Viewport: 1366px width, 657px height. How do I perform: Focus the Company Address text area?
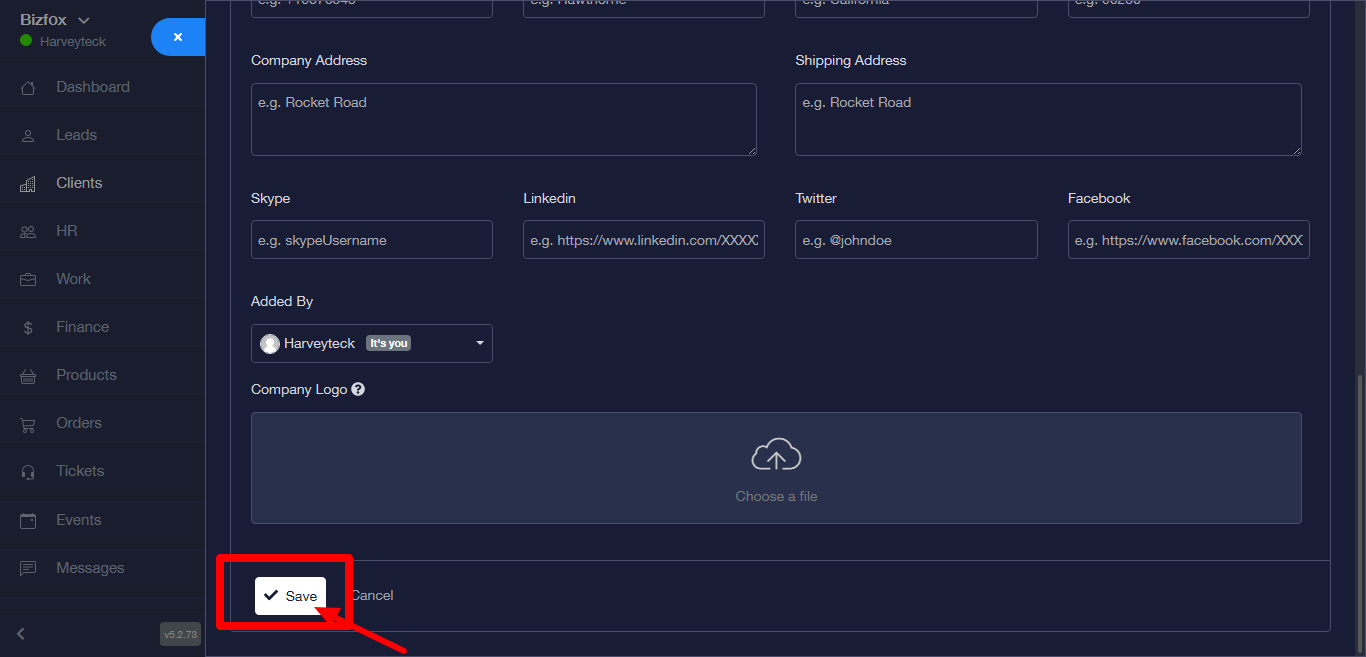(503, 119)
